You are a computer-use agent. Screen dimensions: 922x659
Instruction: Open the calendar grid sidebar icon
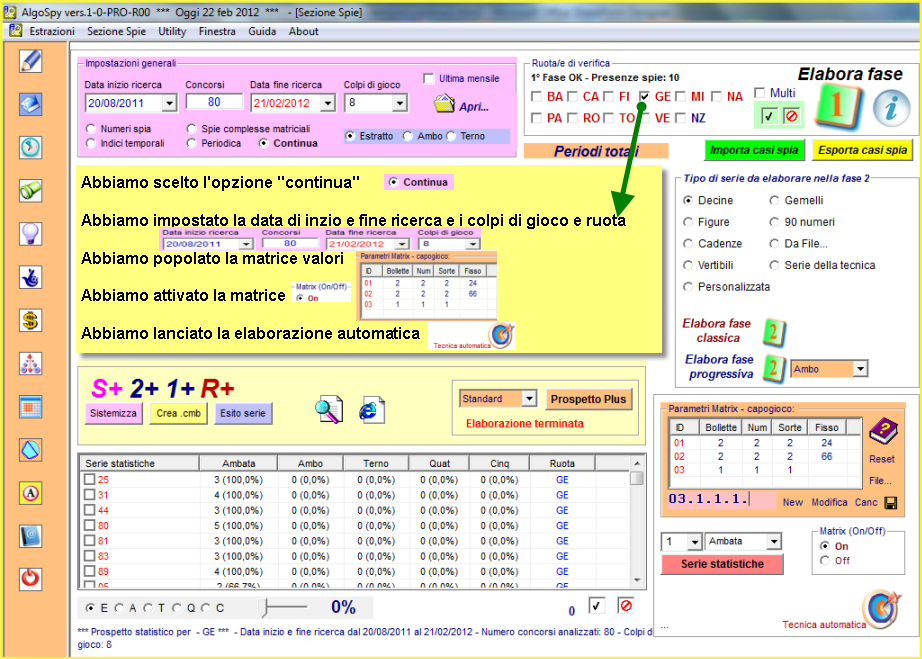pyautogui.click(x=31, y=407)
